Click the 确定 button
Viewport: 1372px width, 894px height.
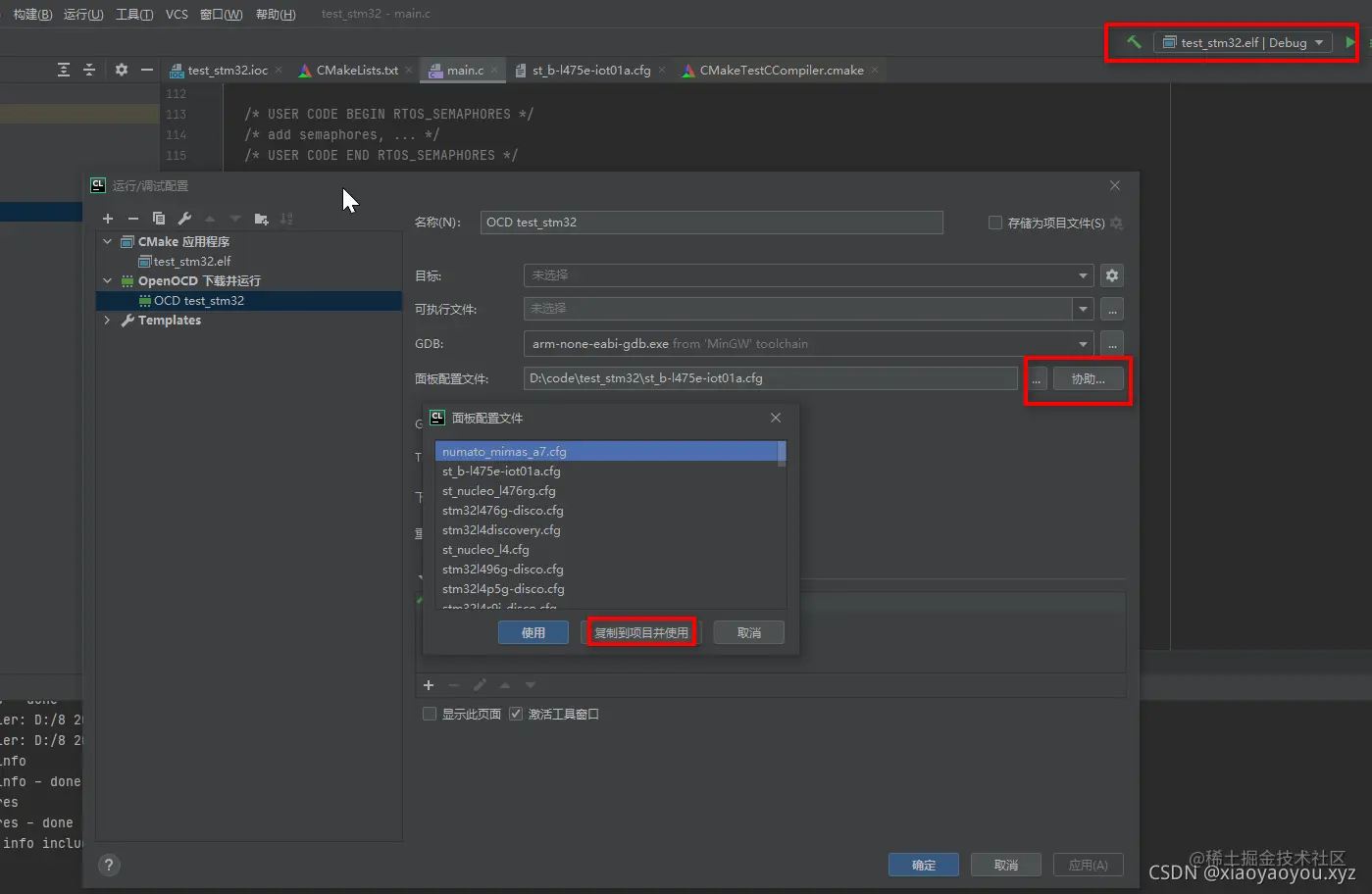tap(924, 865)
